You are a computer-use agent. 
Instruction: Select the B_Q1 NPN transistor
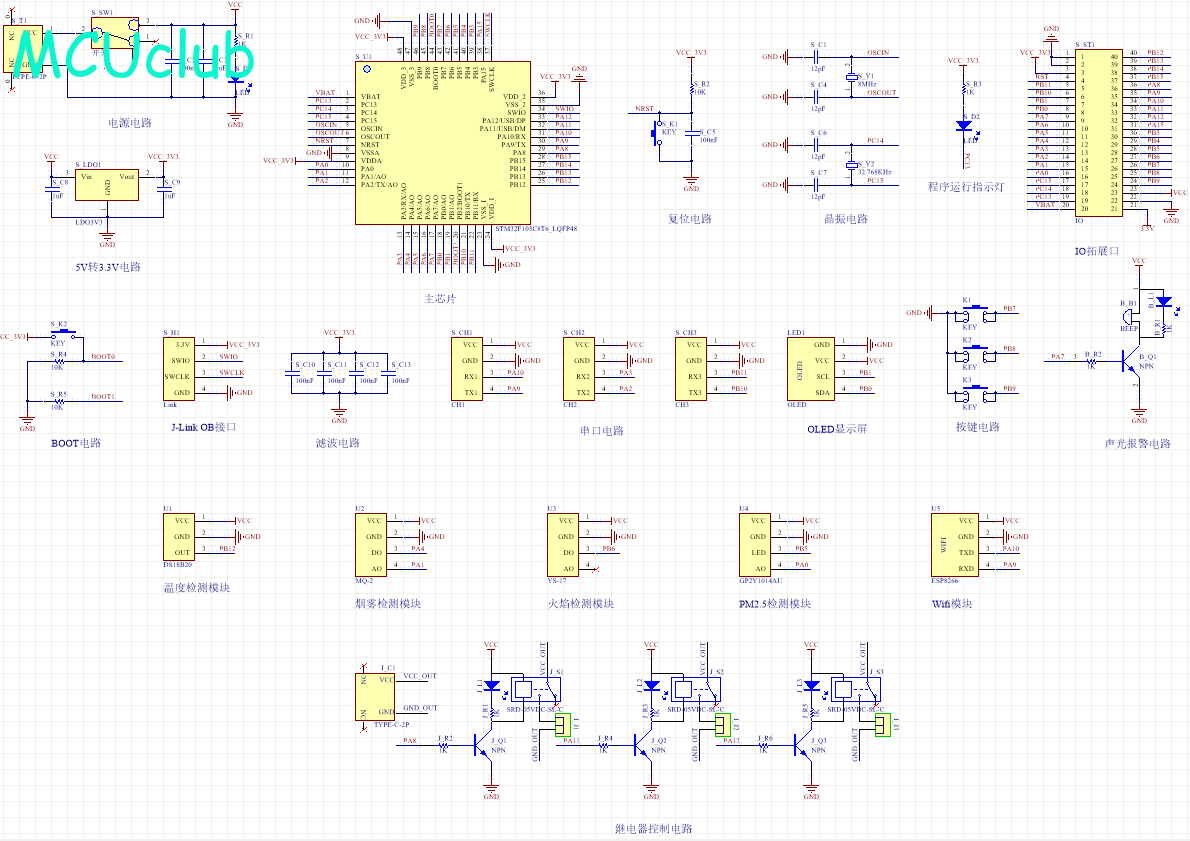click(1132, 361)
